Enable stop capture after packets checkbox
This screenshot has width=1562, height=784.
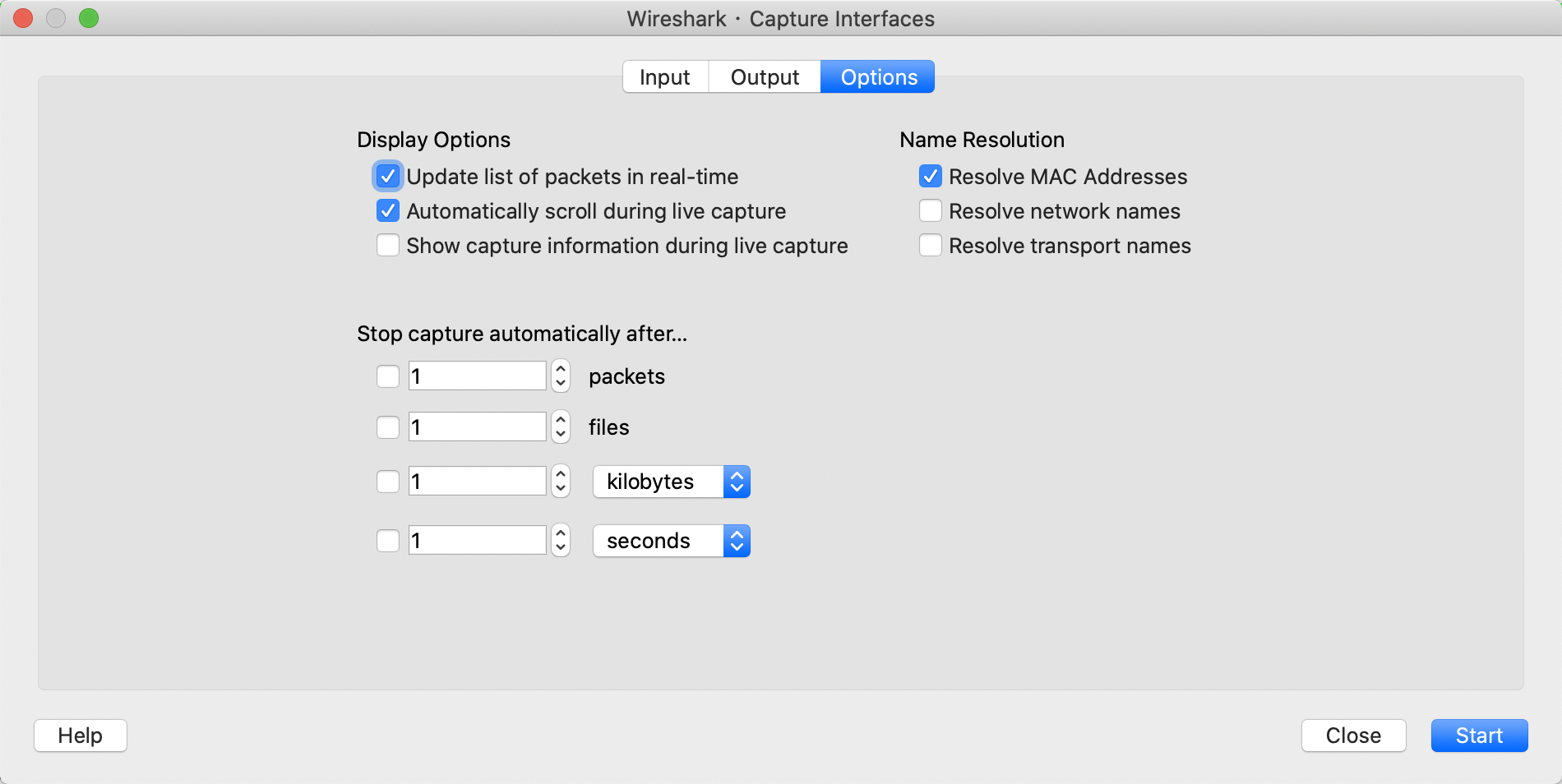click(x=388, y=376)
